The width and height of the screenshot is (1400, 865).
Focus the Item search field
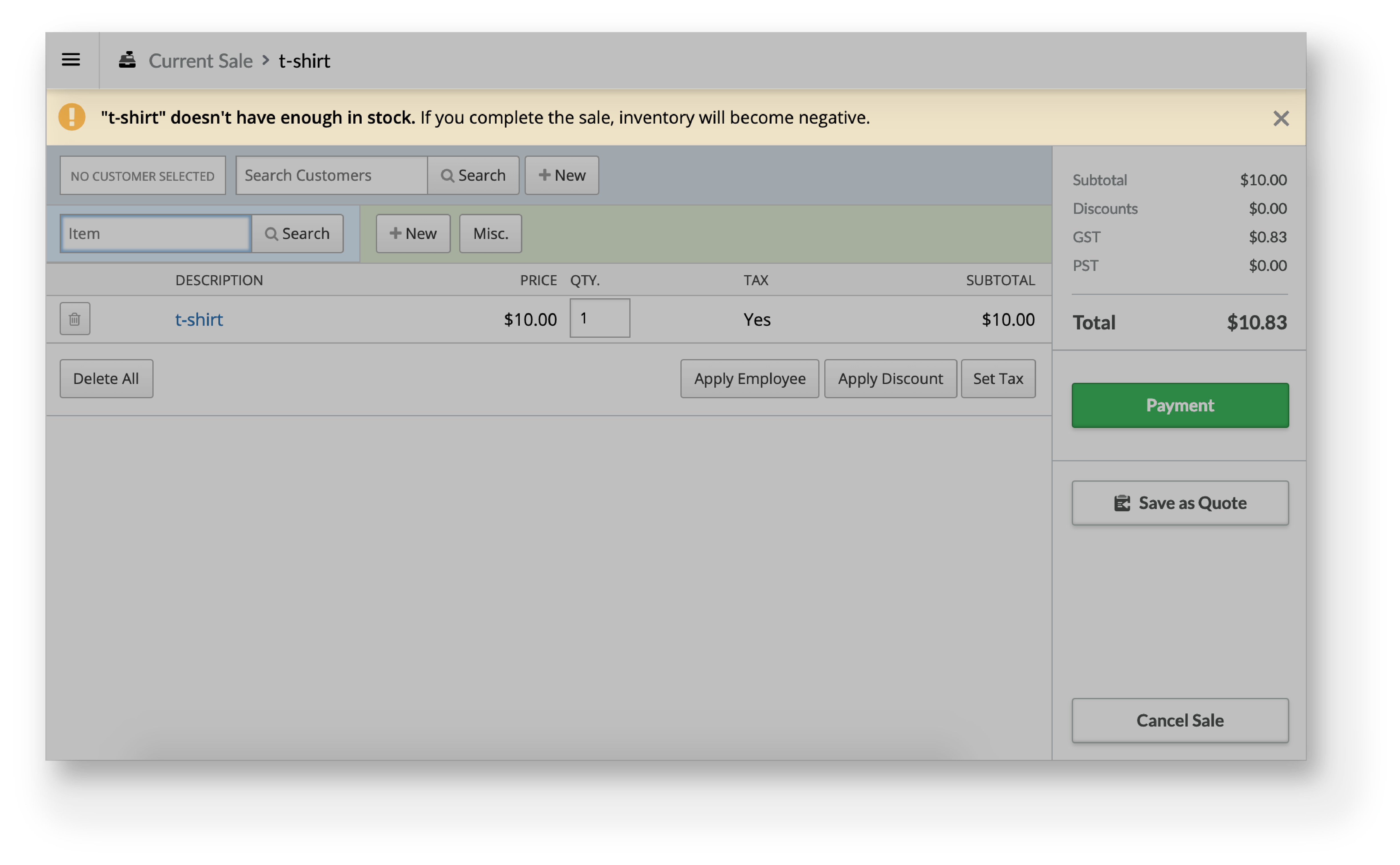(x=156, y=234)
